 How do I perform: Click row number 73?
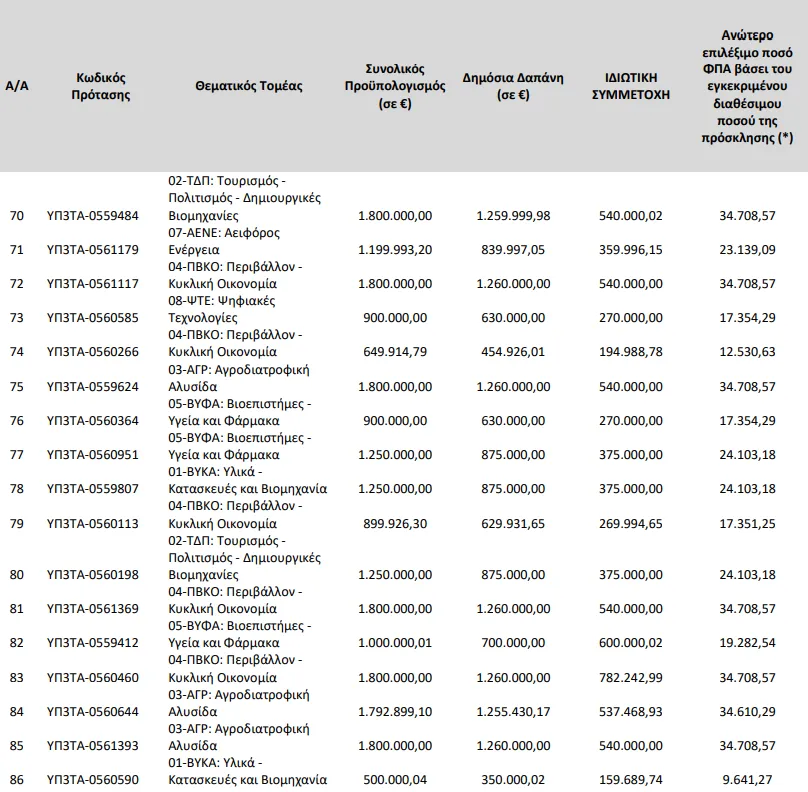click(16, 317)
